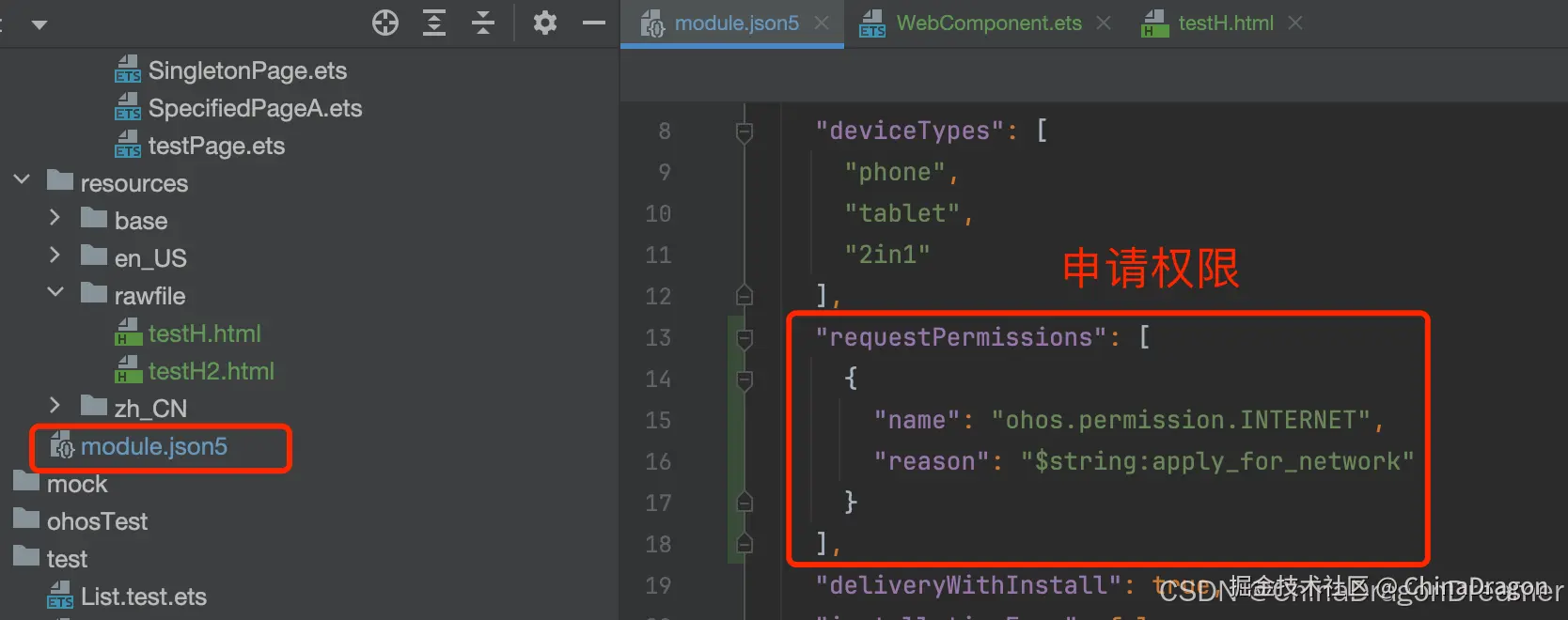Fold the object block at line 14

pos(745,380)
